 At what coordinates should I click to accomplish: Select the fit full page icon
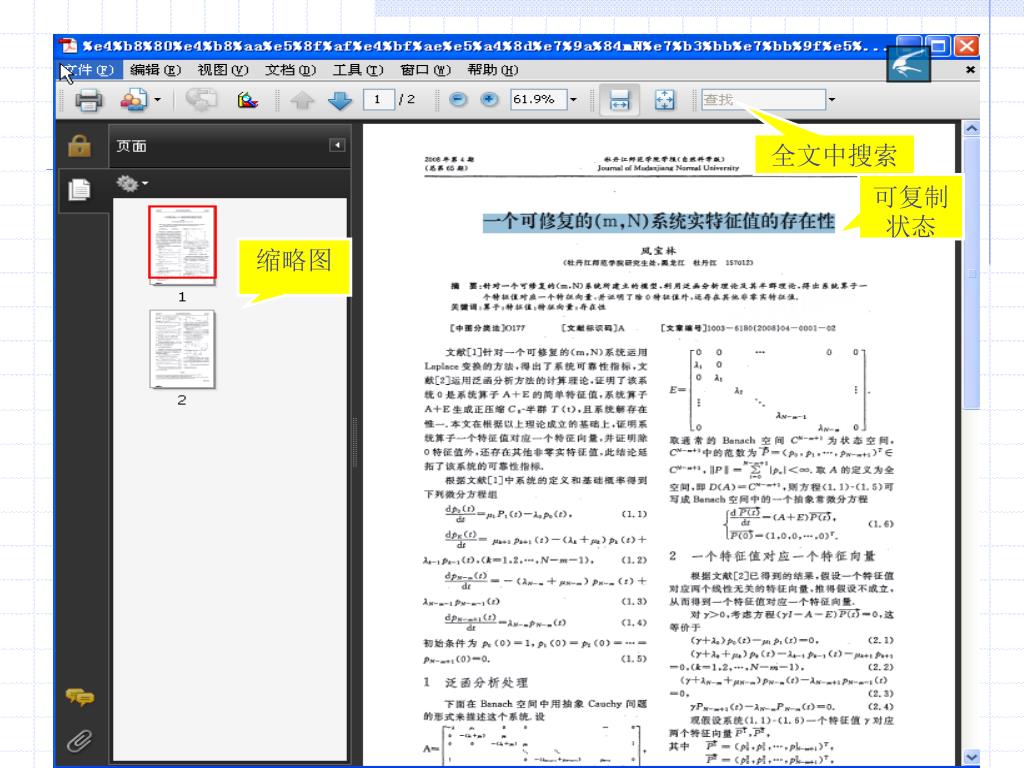pyautogui.click(x=665, y=100)
